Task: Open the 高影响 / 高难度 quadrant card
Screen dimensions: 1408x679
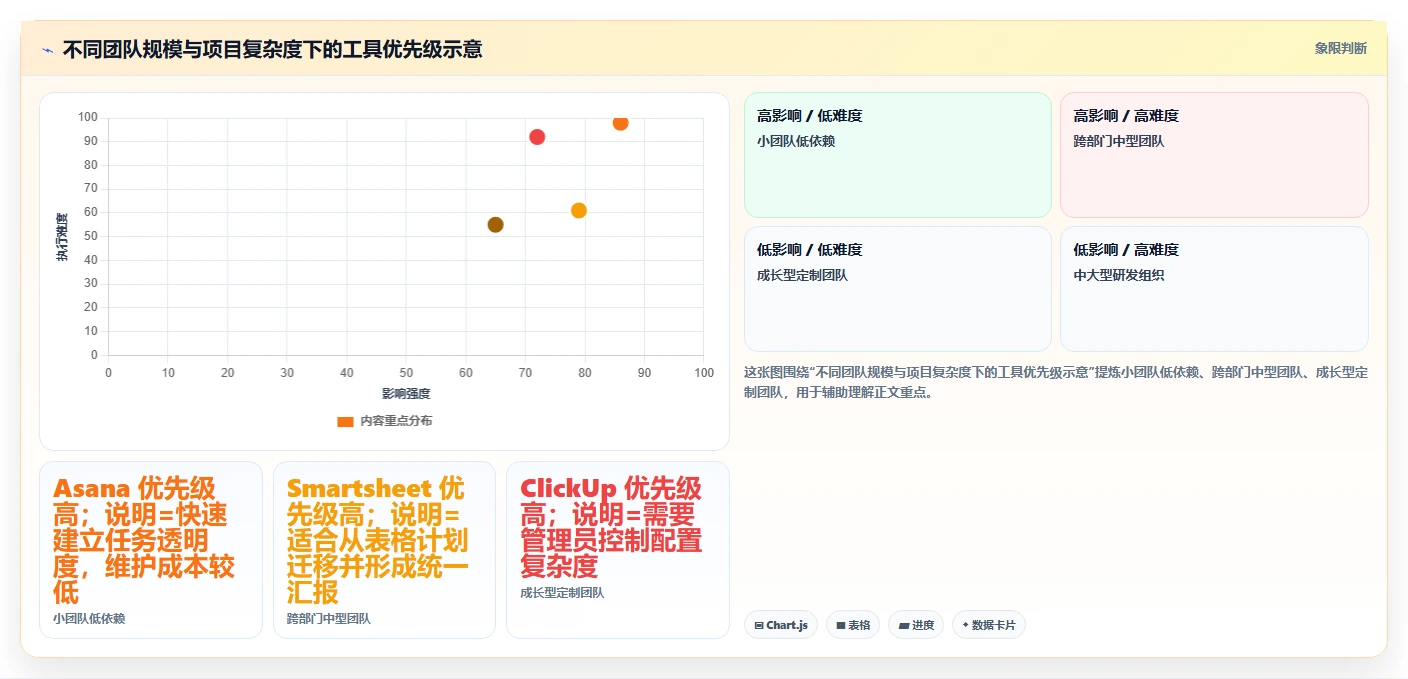Action: pos(1214,155)
